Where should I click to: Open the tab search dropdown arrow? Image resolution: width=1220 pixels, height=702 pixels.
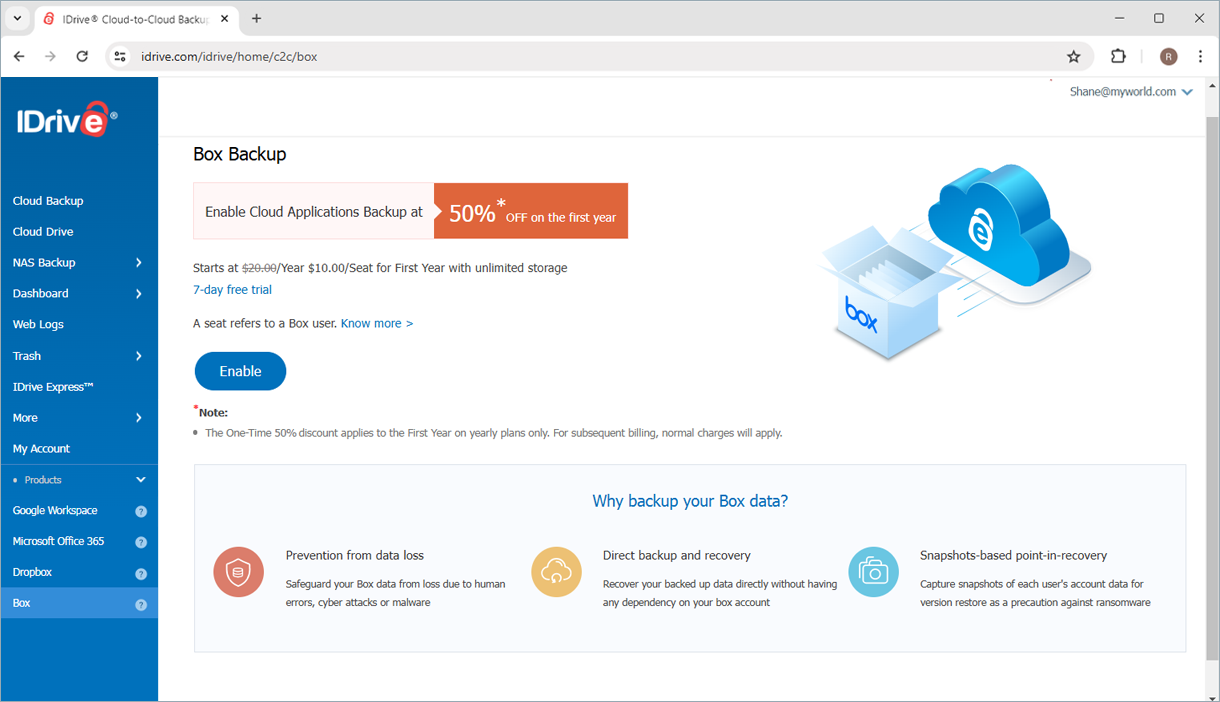pos(17,18)
